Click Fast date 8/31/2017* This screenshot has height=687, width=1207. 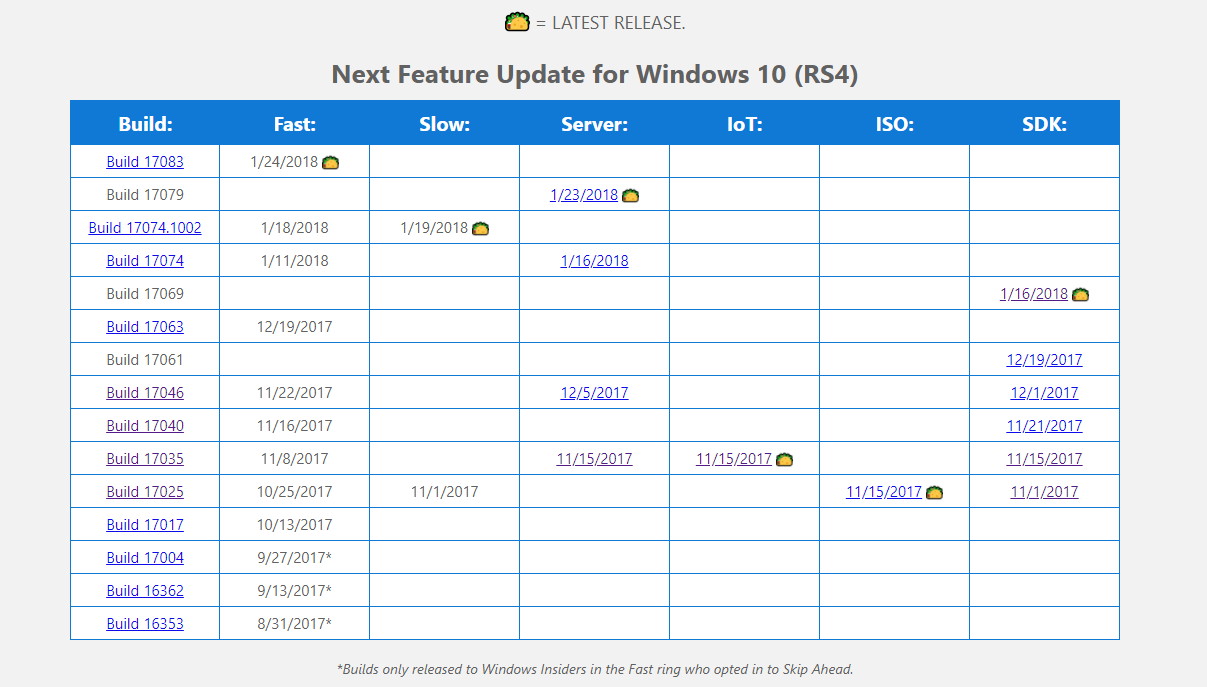coord(295,624)
